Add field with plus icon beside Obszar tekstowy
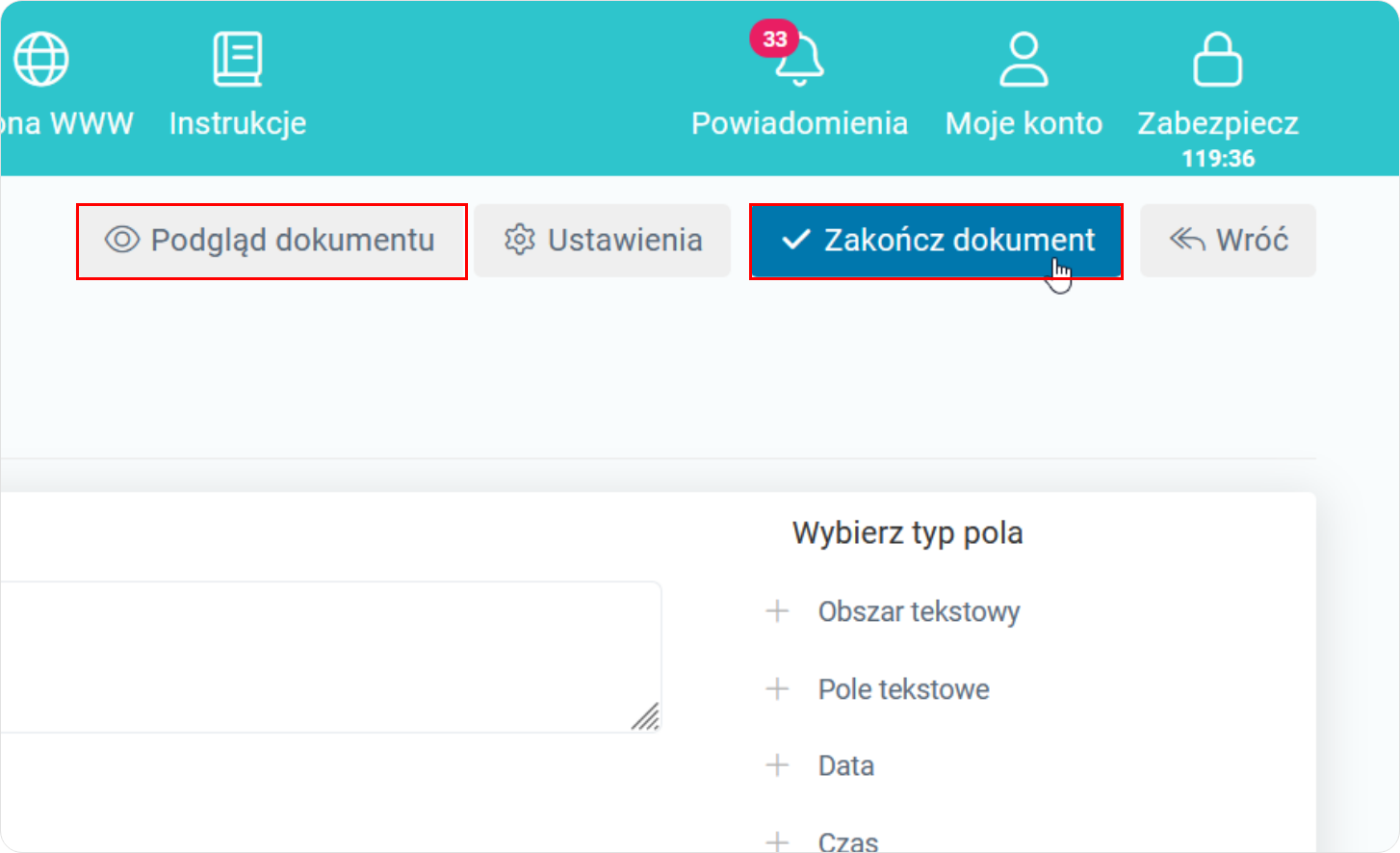This screenshot has height=853, width=1400. click(777, 611)
